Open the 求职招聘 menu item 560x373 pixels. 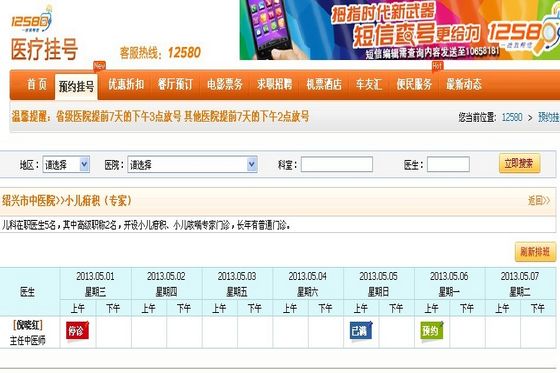274,84
